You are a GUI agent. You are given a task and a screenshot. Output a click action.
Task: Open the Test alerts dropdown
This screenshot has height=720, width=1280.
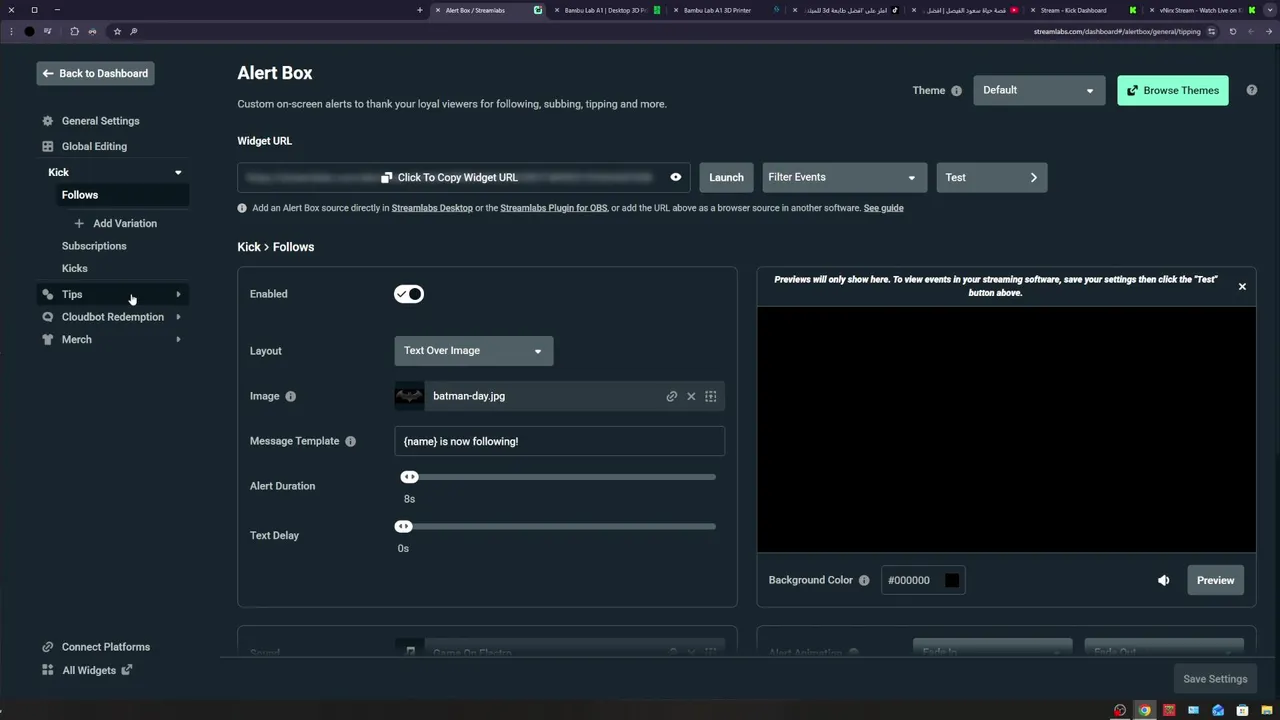pos(992,177)
